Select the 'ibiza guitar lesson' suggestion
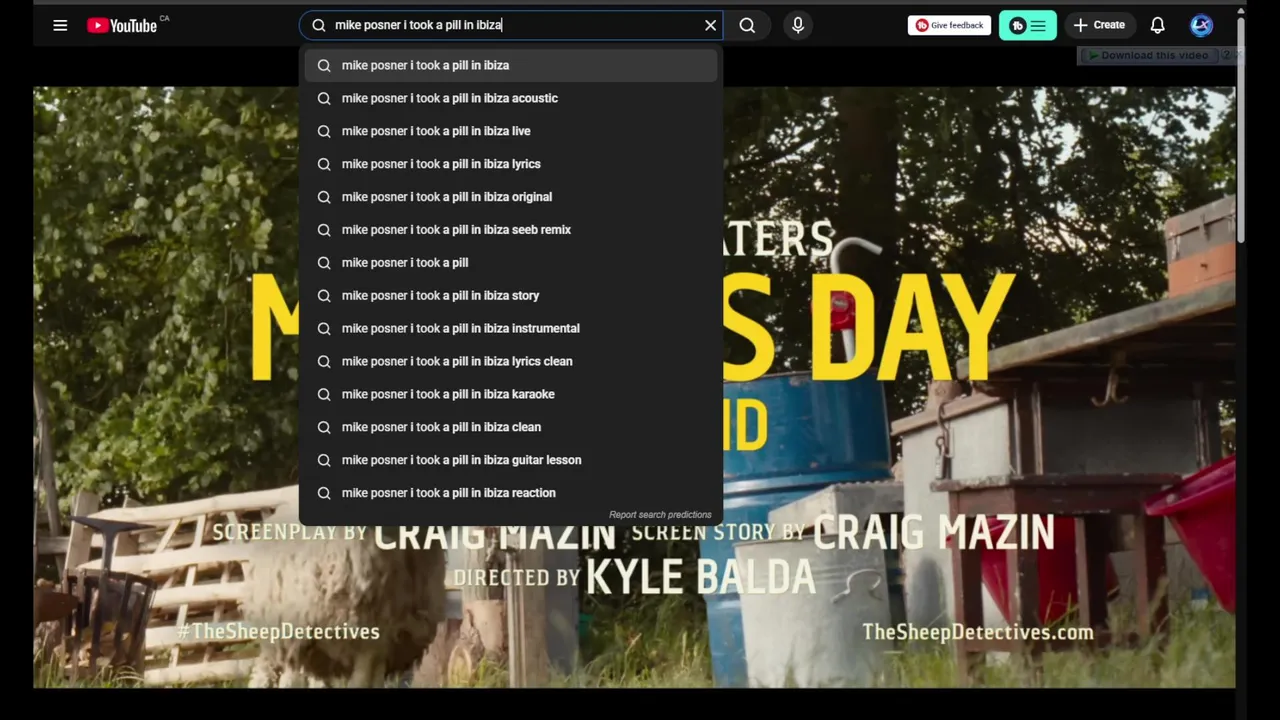 [x=511, y=460]
